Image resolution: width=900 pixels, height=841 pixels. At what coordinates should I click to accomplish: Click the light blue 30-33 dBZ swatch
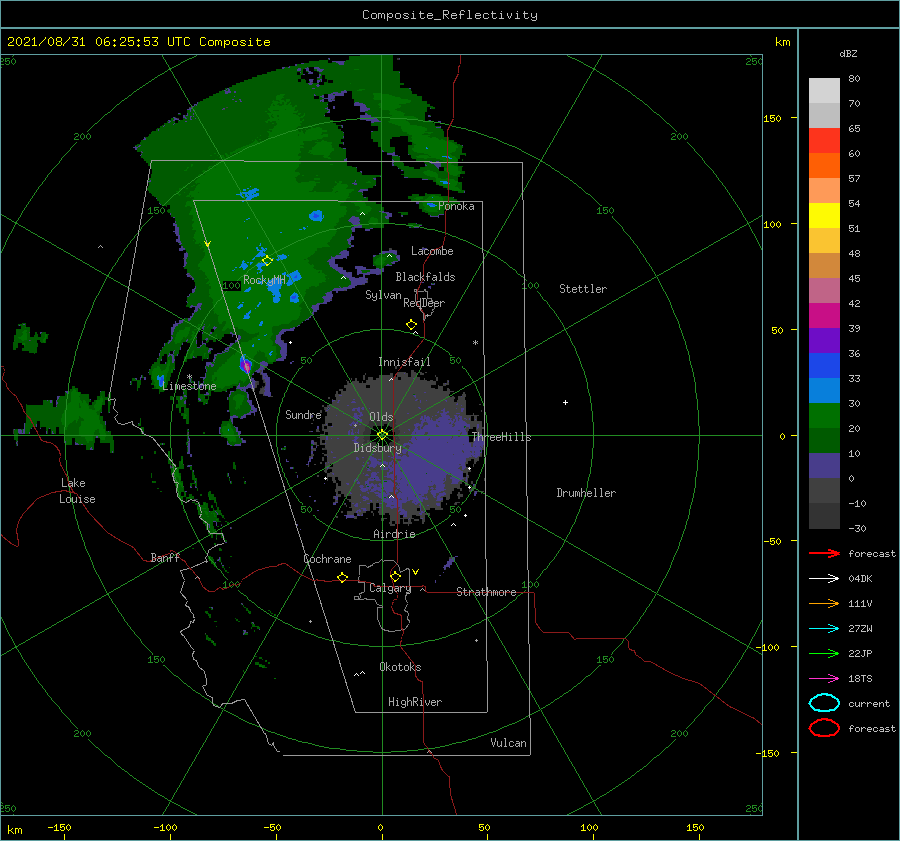point(824,391)
